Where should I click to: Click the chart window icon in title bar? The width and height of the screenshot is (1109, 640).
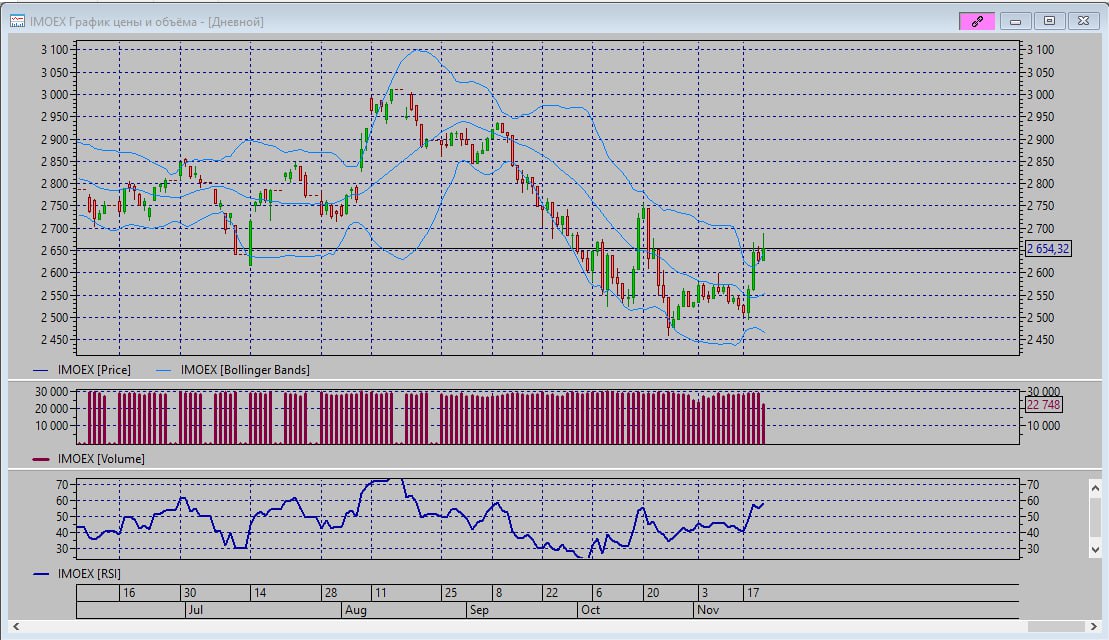(x=17, y=21)
